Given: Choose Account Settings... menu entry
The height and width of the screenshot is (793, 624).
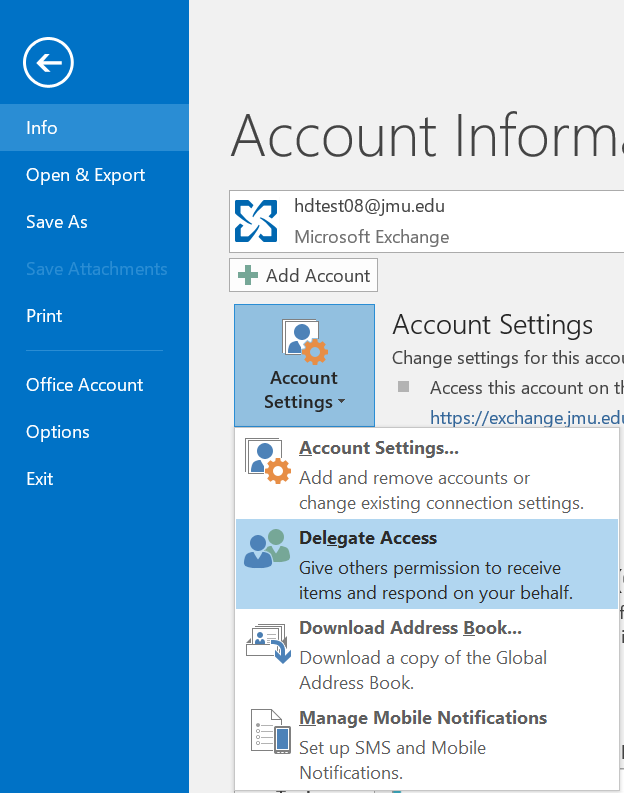Looking at the screenshot, I should (427, 474).
